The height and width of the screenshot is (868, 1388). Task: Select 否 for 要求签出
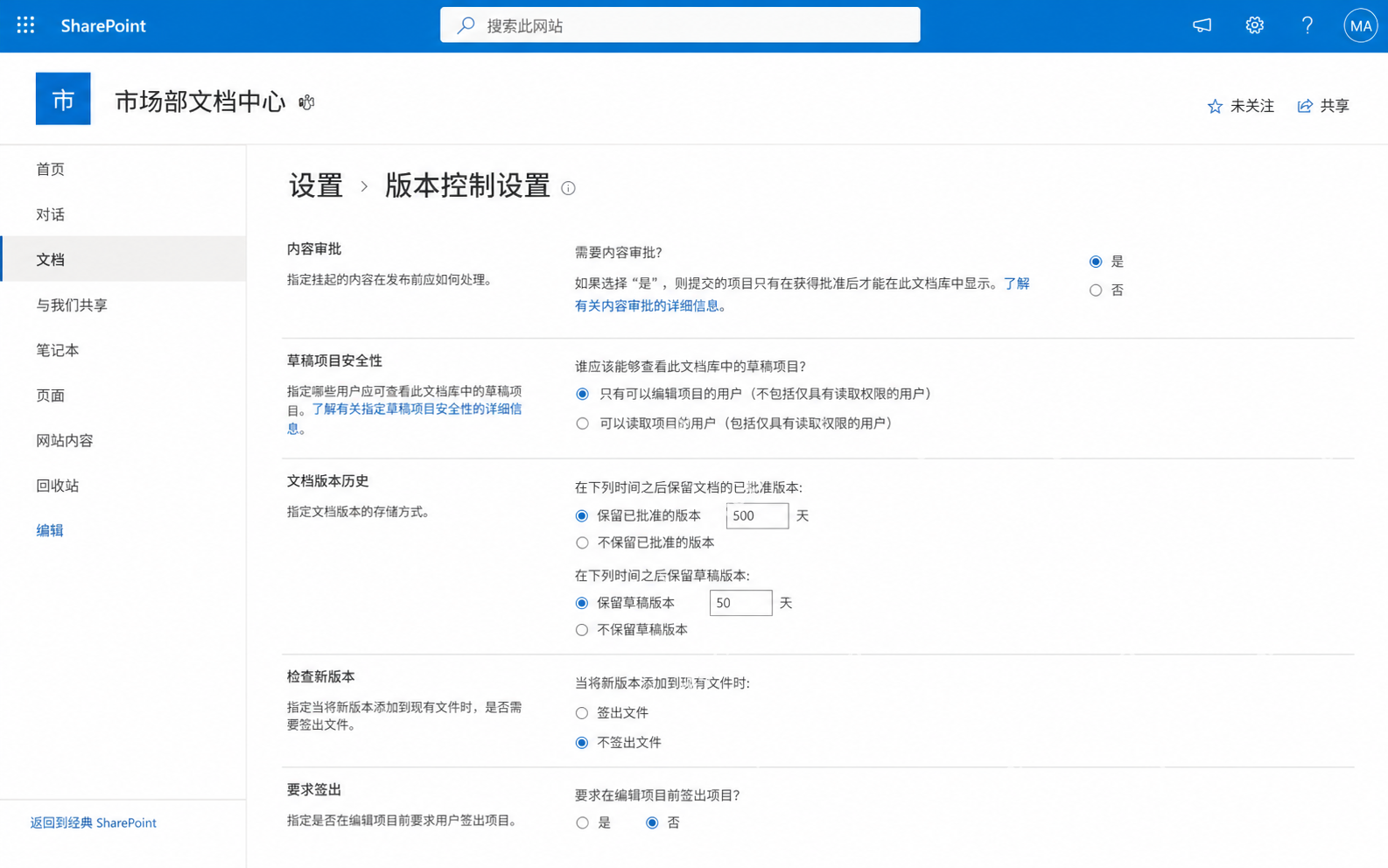point(652,823)
